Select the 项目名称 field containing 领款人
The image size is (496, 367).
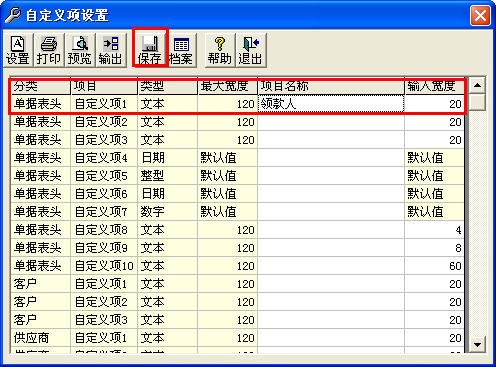click(x=331, y=104)
